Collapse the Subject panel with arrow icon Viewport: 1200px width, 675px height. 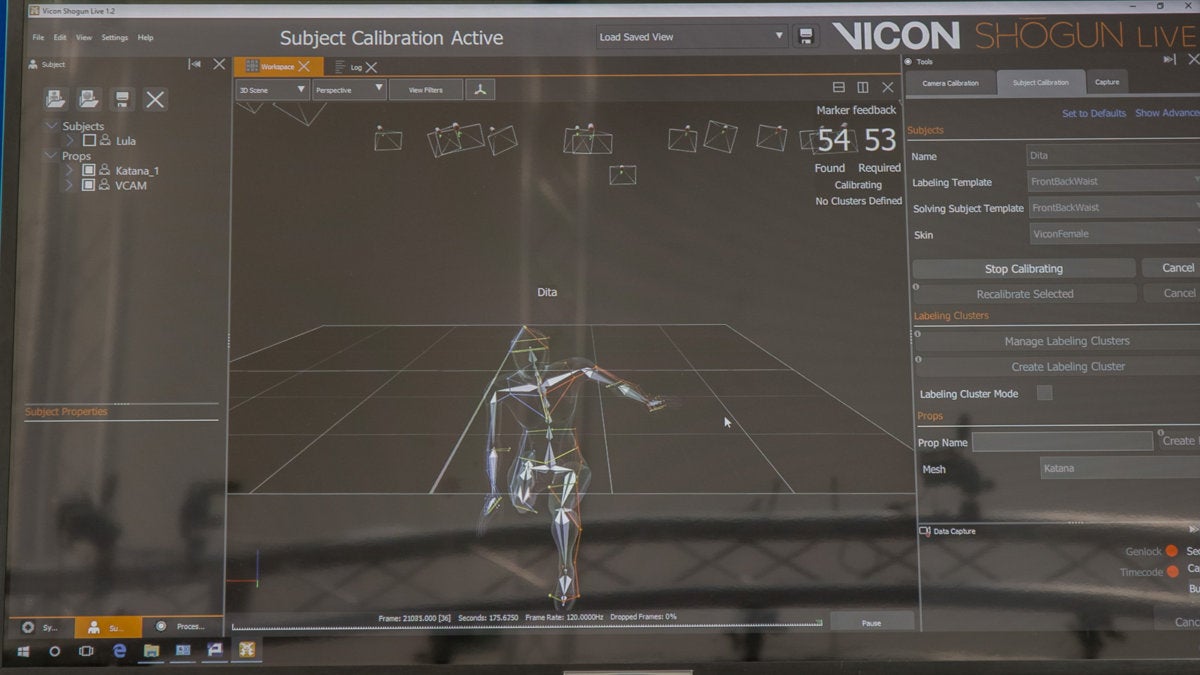(x=194, y=64)
